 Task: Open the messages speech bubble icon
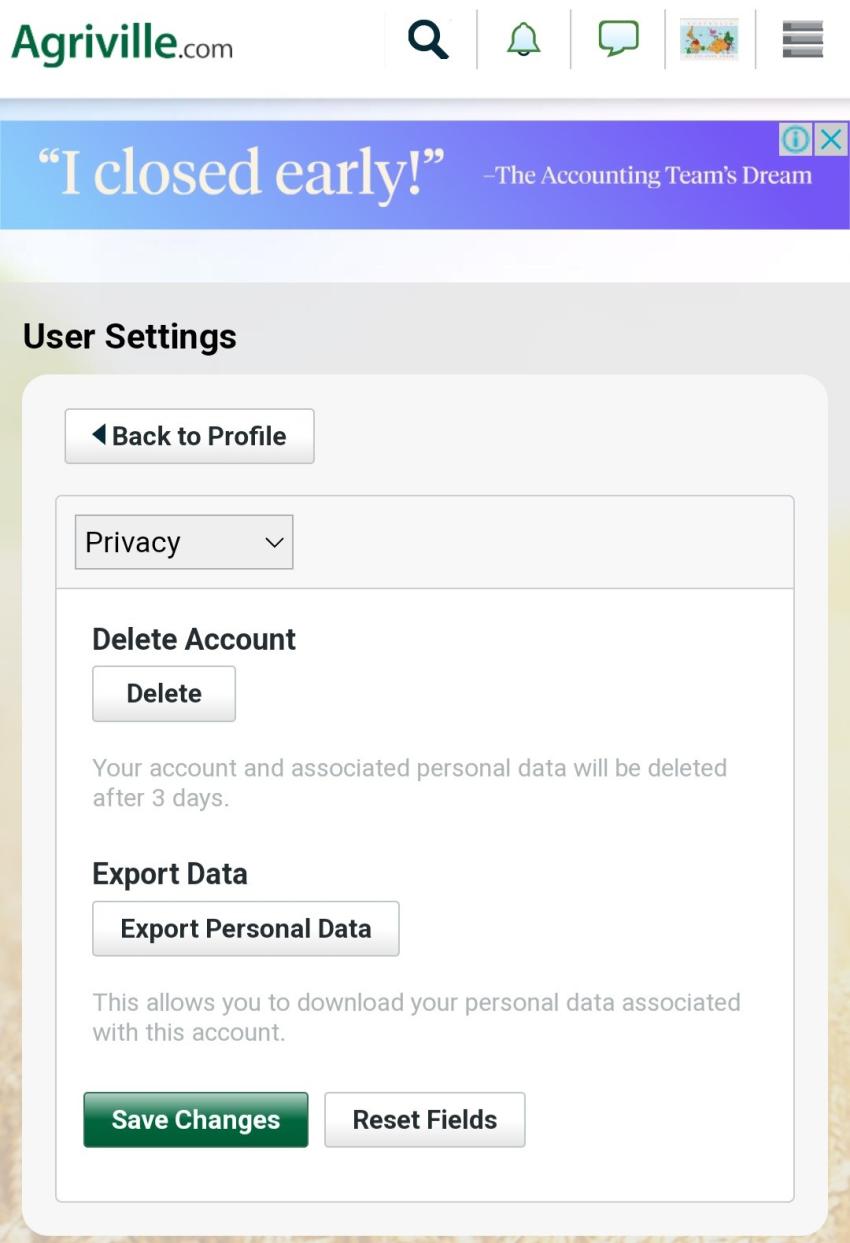coord(618,41)
